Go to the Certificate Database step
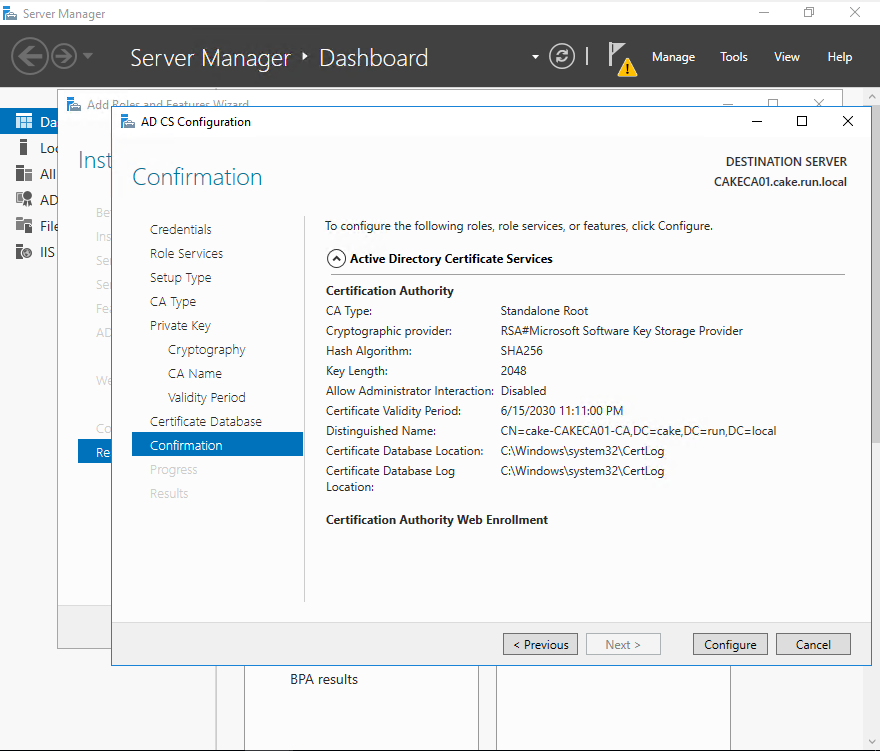The image size is (880, 751). point(206,422)
